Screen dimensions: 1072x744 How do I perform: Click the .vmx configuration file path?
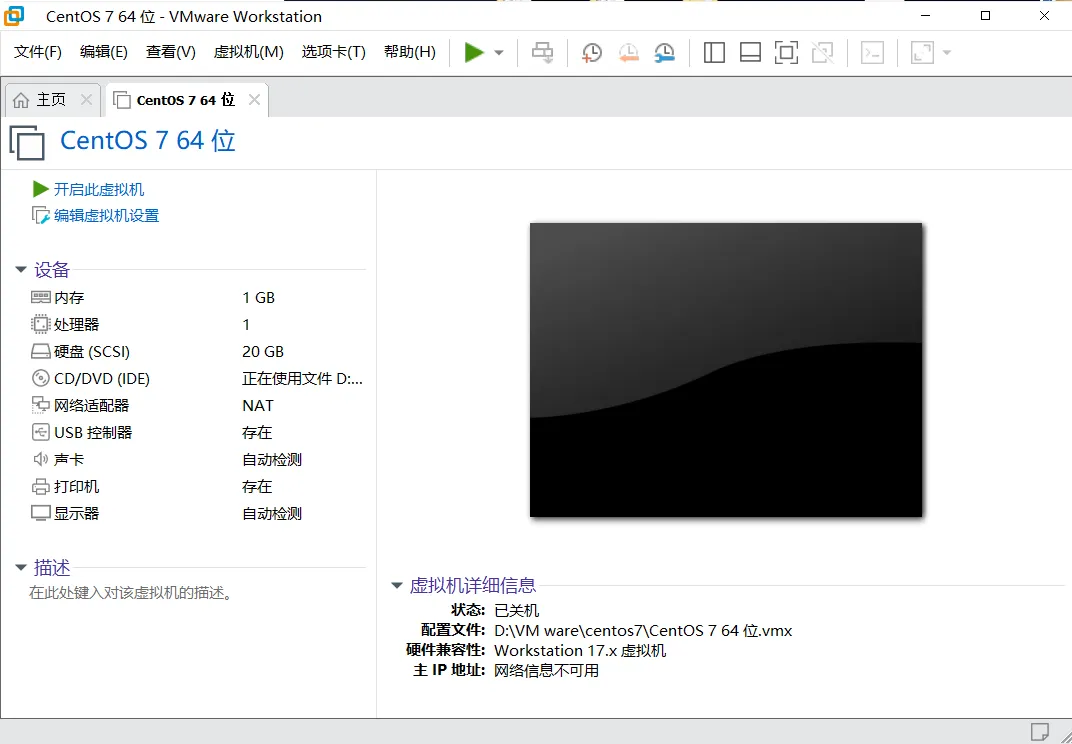(x=643, y=630)
